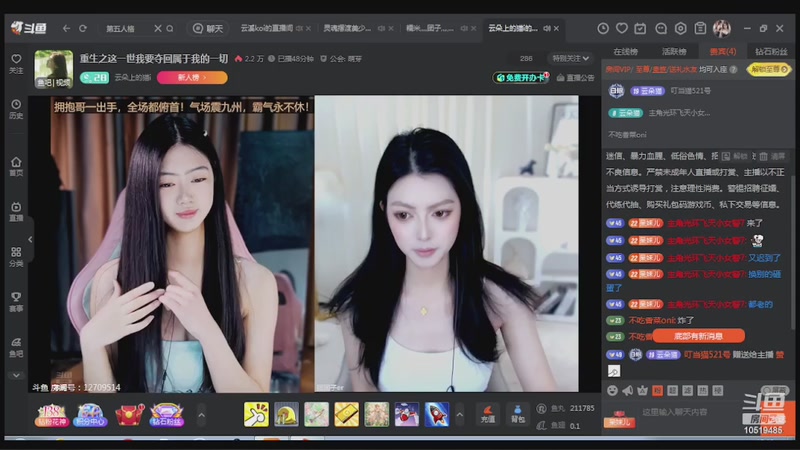Open 直播公告 announcement
This screenshot has height=450, width=800.
[576, 78]
